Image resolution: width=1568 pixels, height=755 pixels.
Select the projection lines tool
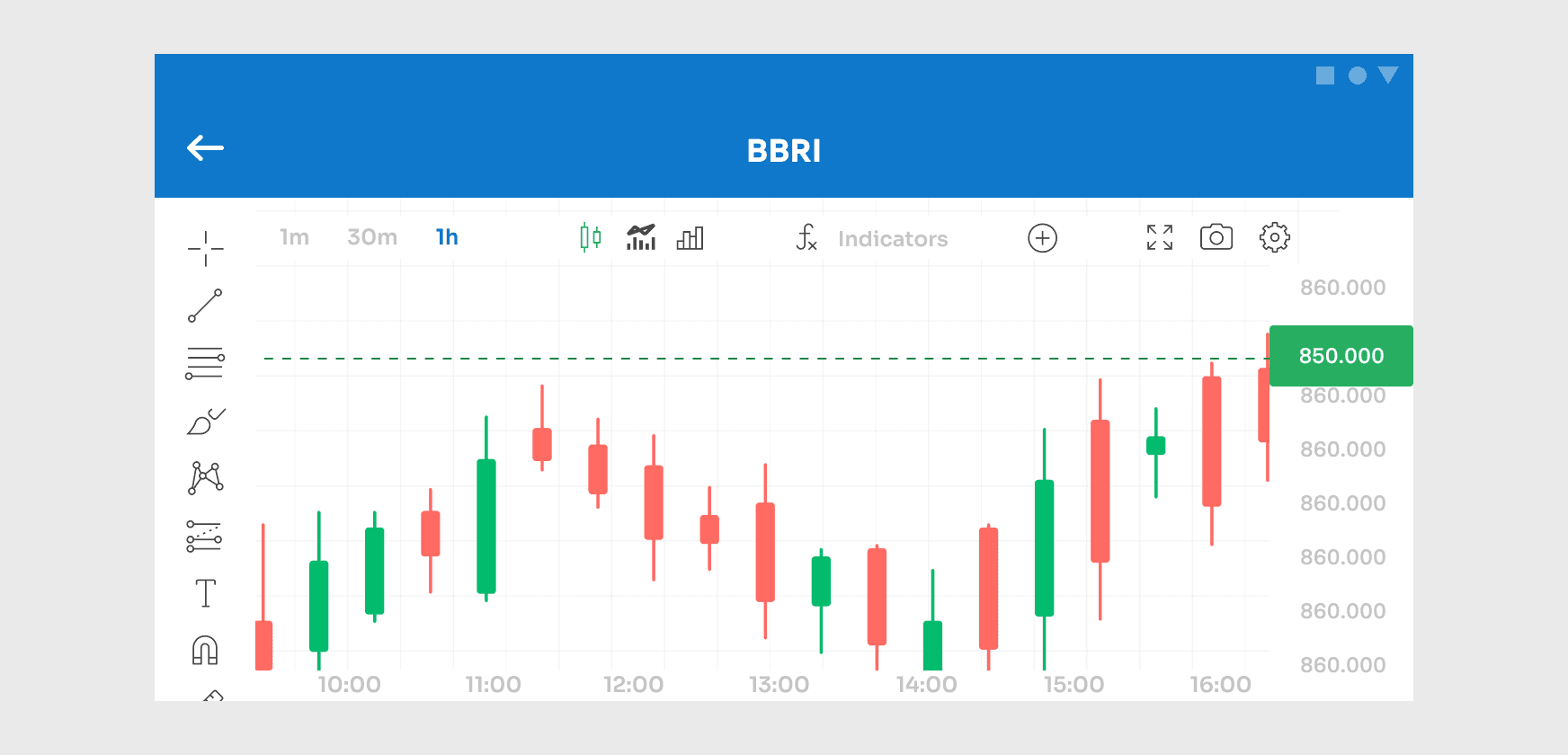pyautogui.click(x=204, y=536)
